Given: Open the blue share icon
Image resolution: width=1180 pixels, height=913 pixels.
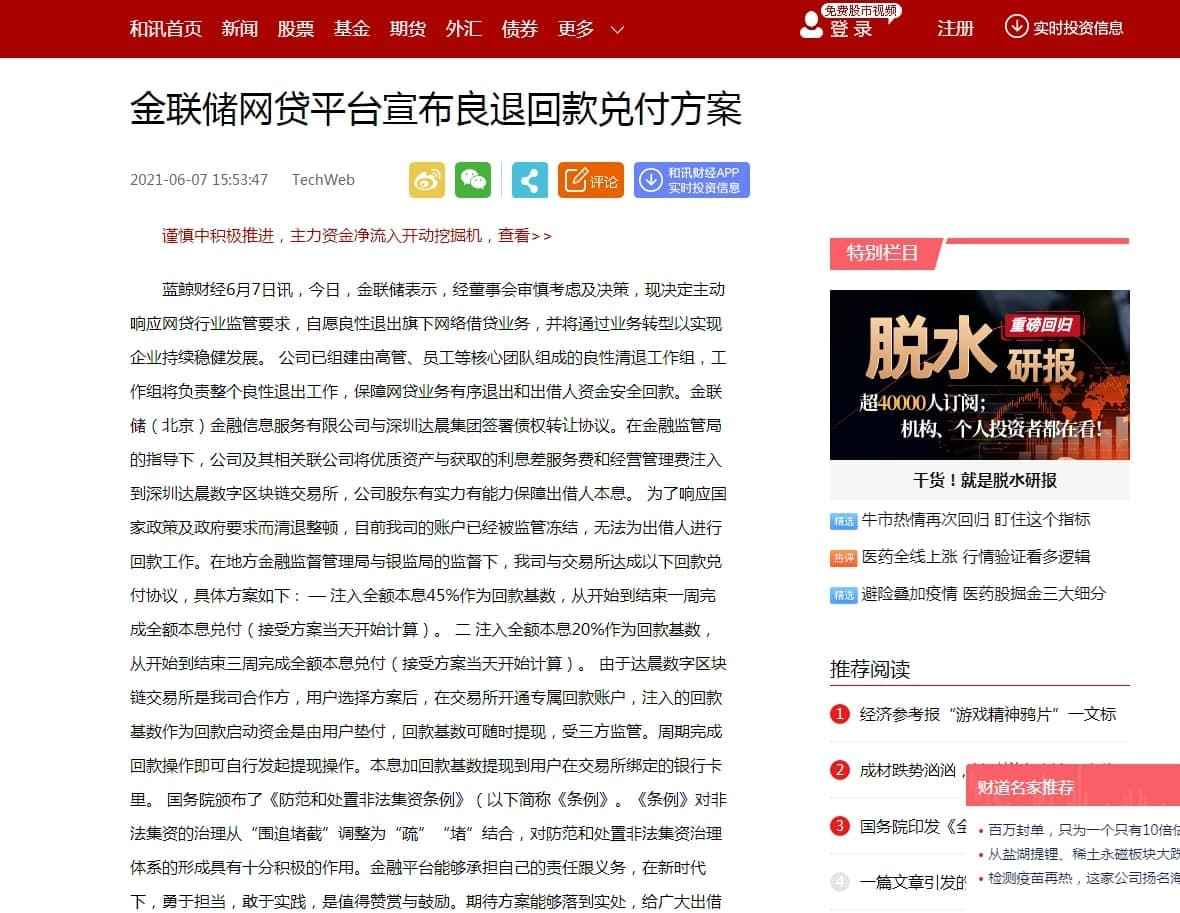Looking at the screenshot, I should click(530, 180).
